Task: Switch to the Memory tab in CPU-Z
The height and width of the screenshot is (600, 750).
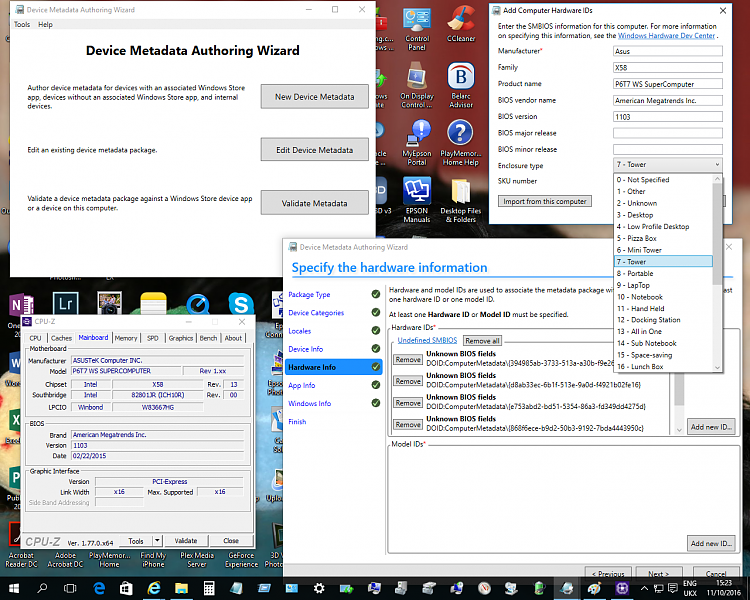Action: 126,338
